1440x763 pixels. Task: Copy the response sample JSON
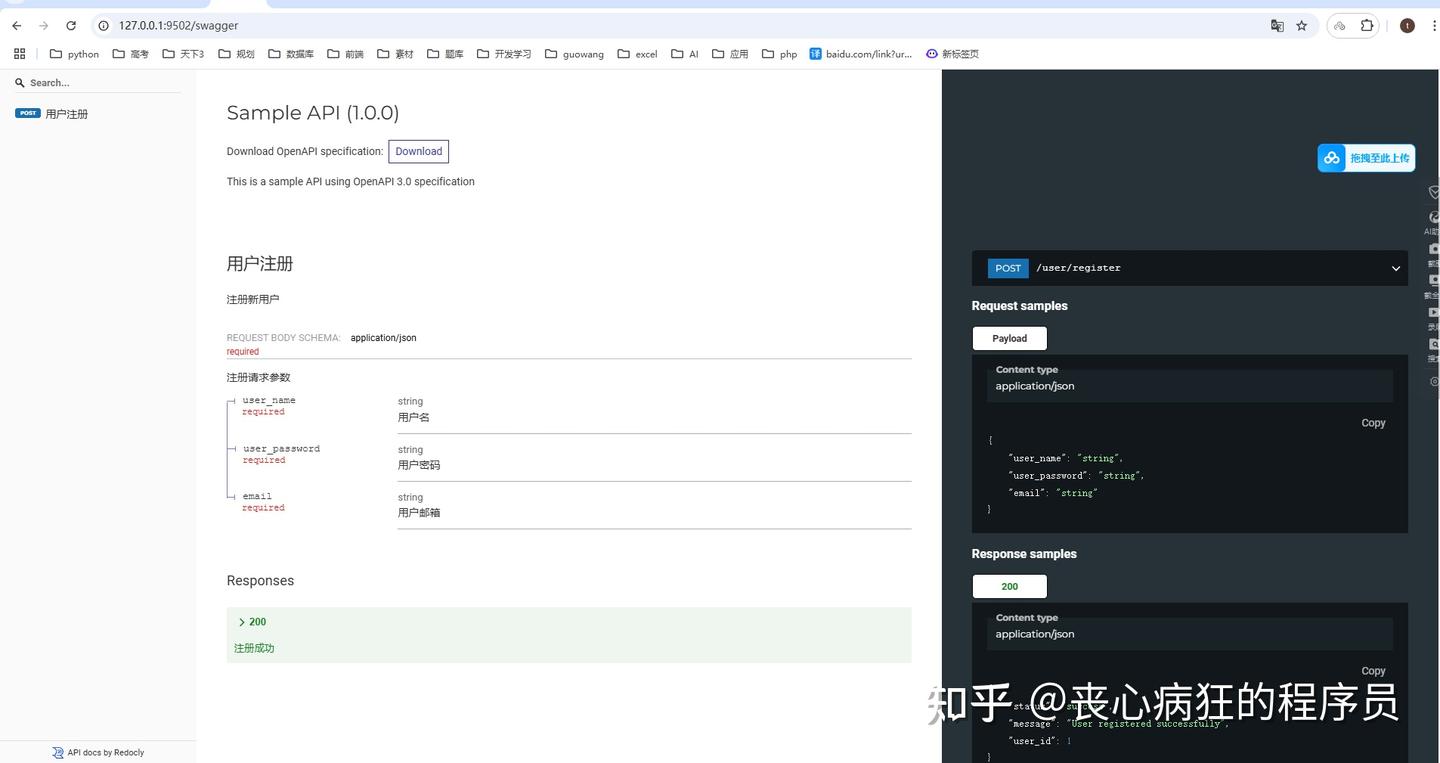tap(1373, 671)
